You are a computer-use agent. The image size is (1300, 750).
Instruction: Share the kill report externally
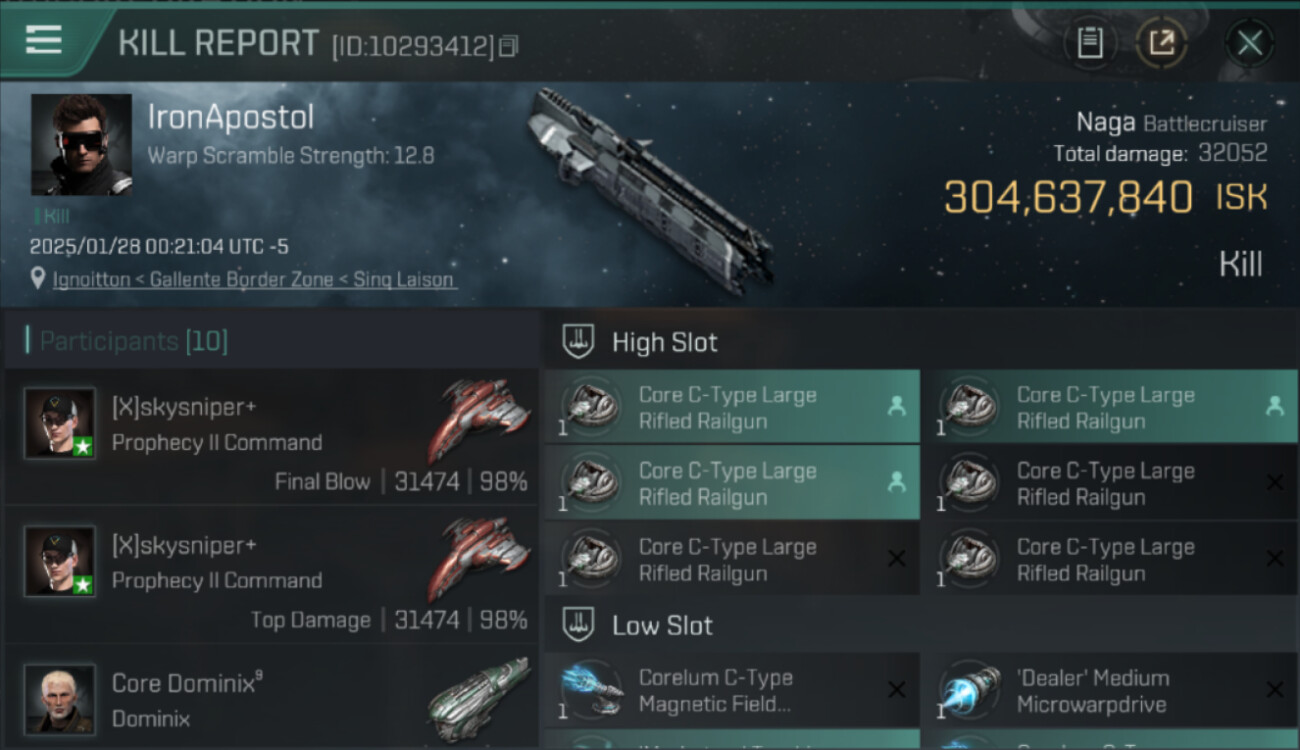pyautogui.click(x=1160, y=43)
